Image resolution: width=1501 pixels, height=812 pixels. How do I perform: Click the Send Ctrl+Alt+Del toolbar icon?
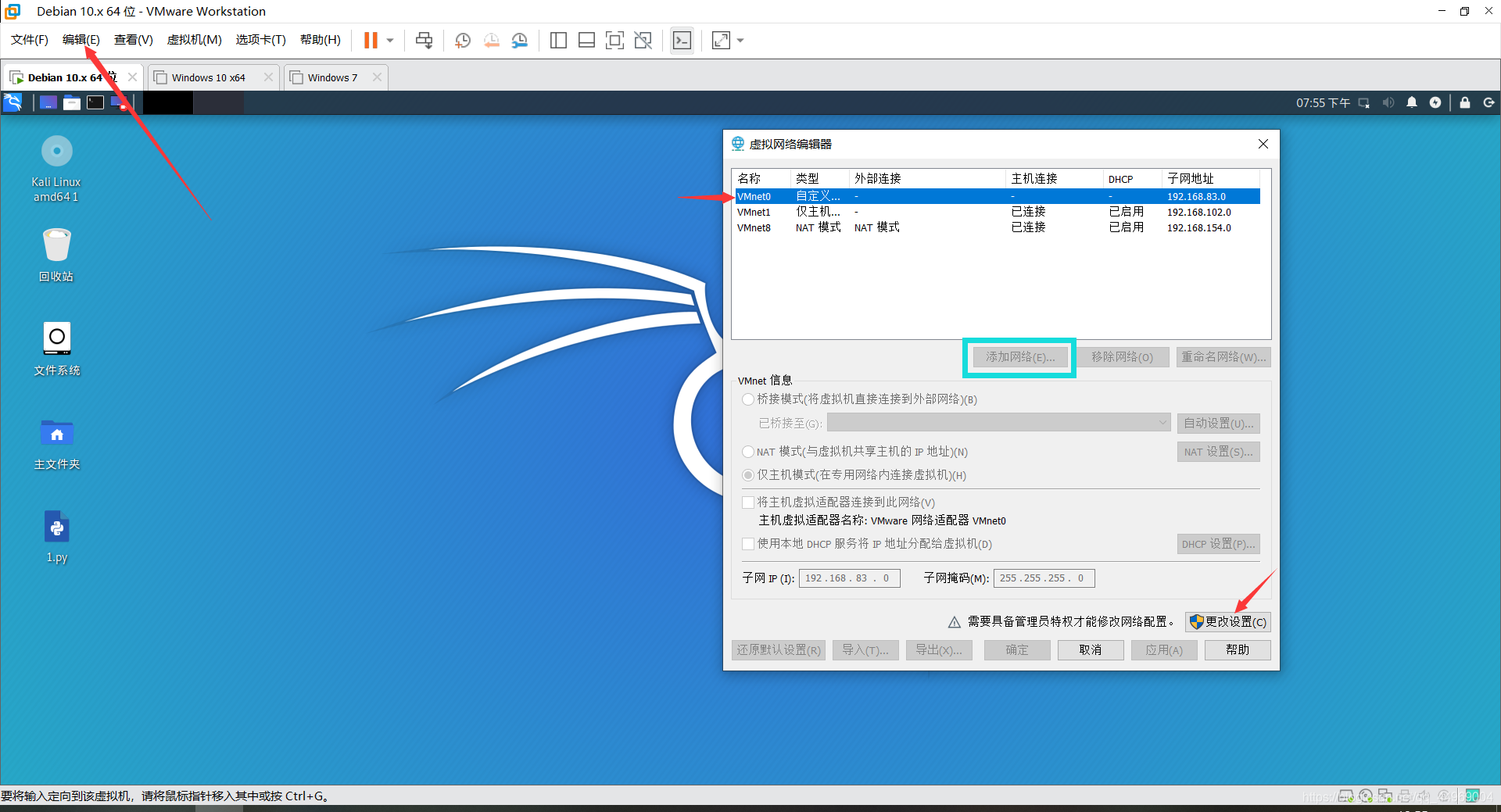click(424, 40)
